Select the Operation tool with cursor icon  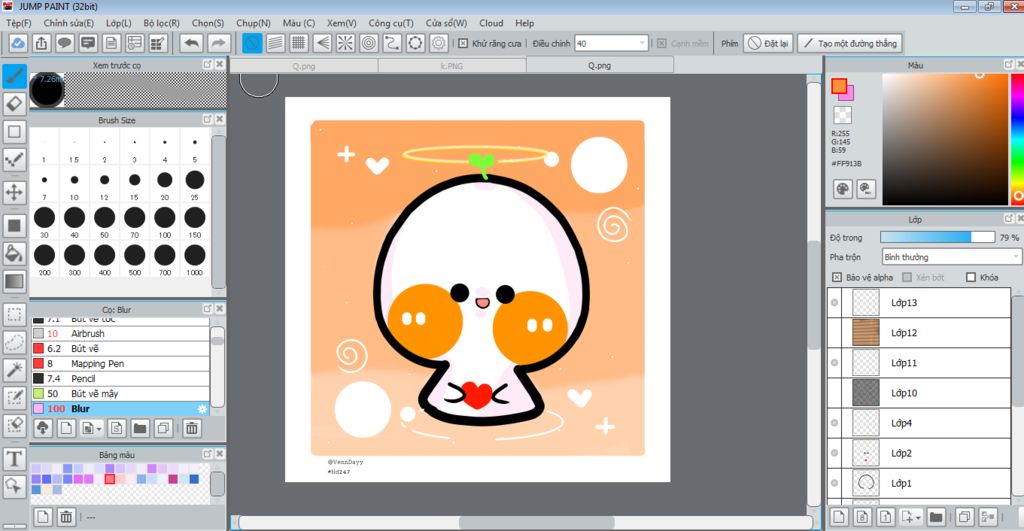click(x=14, y=486)
